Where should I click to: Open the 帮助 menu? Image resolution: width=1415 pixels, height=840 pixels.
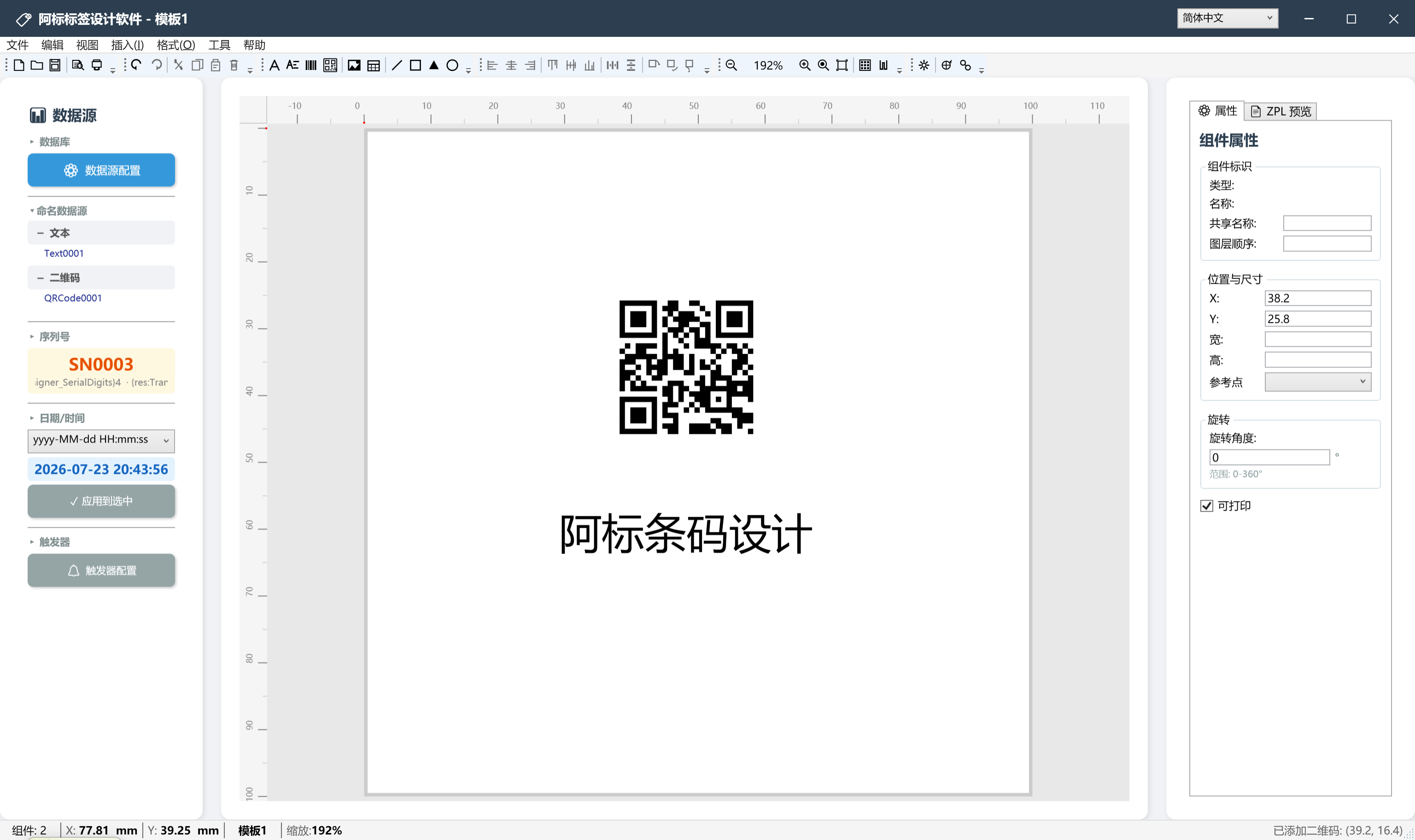pyautogui.click(x=254, y=45)
